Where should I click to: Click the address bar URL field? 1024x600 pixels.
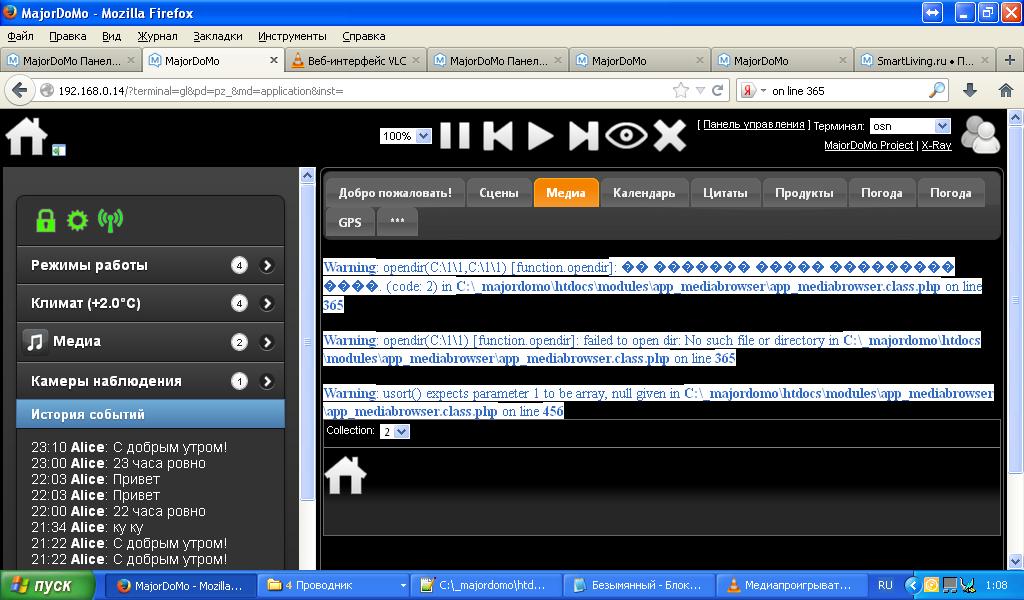tap(362, 91)
